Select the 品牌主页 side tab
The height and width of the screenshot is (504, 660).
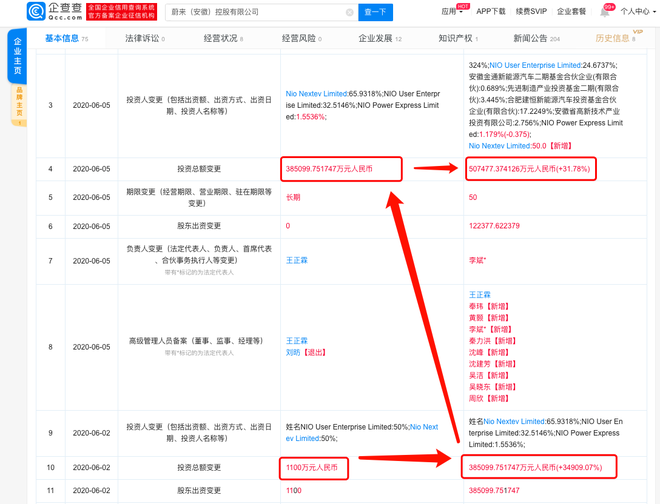[x=19, y=104]
